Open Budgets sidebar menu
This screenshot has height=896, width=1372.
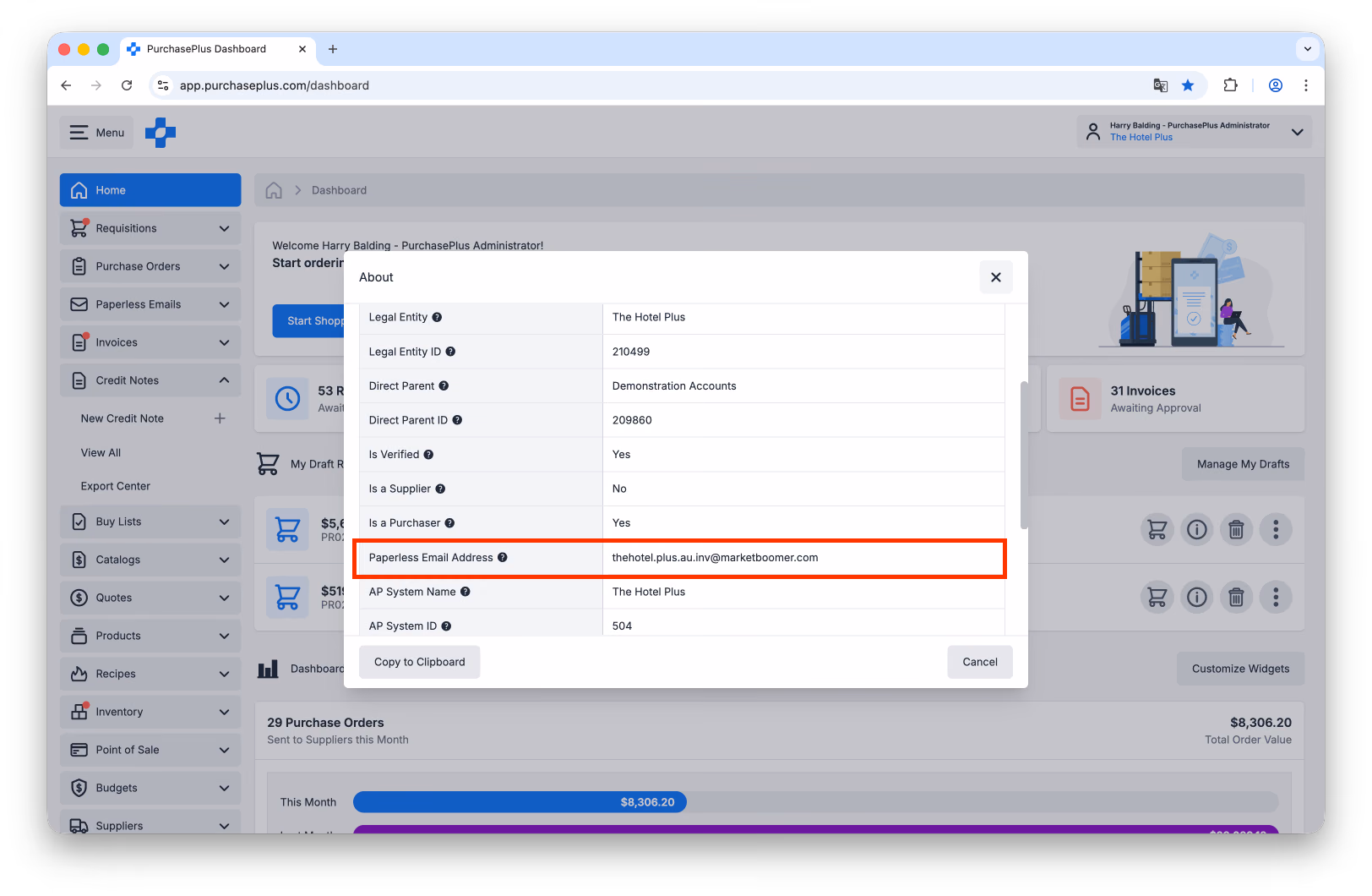(x=150, y=788)
